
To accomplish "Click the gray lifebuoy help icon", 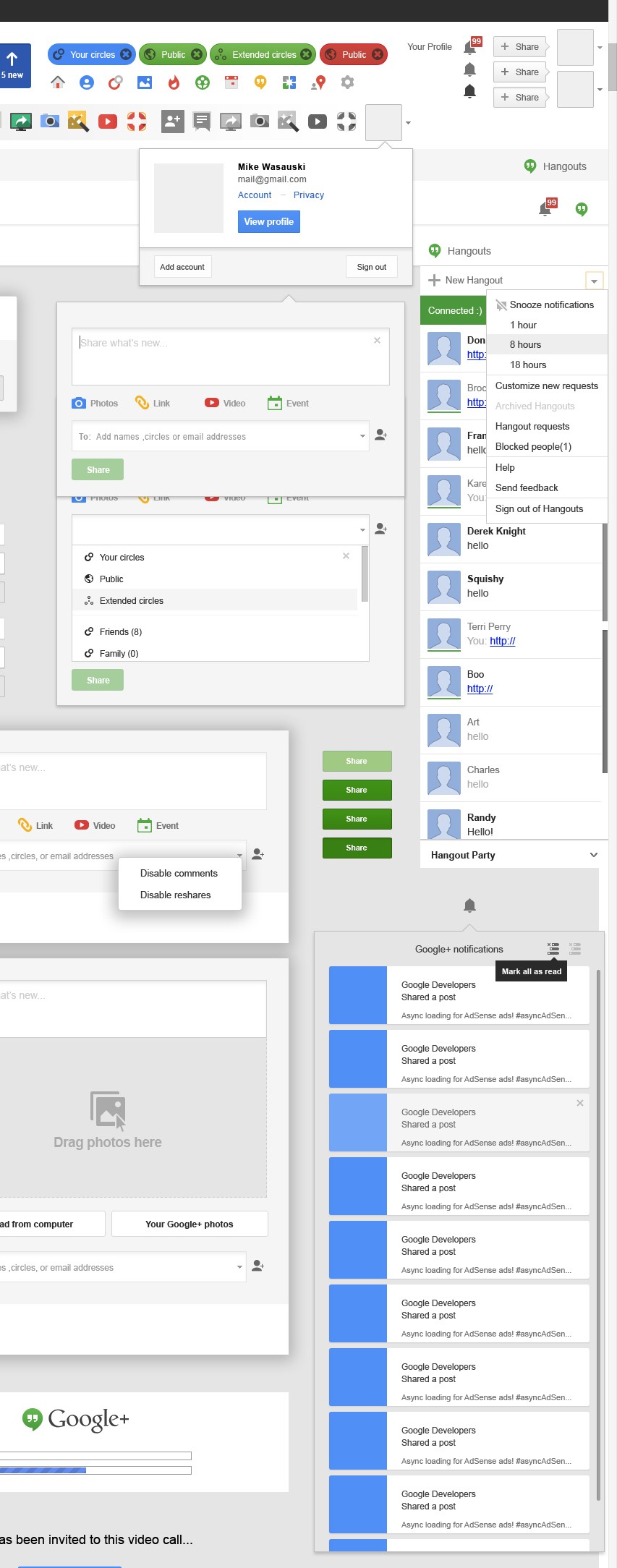I will pos(346,122).
